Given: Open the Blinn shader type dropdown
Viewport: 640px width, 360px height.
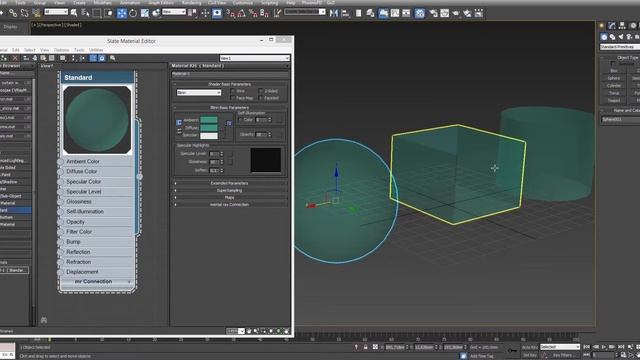Looking at the screenshot, I should [x=199, y=93].
